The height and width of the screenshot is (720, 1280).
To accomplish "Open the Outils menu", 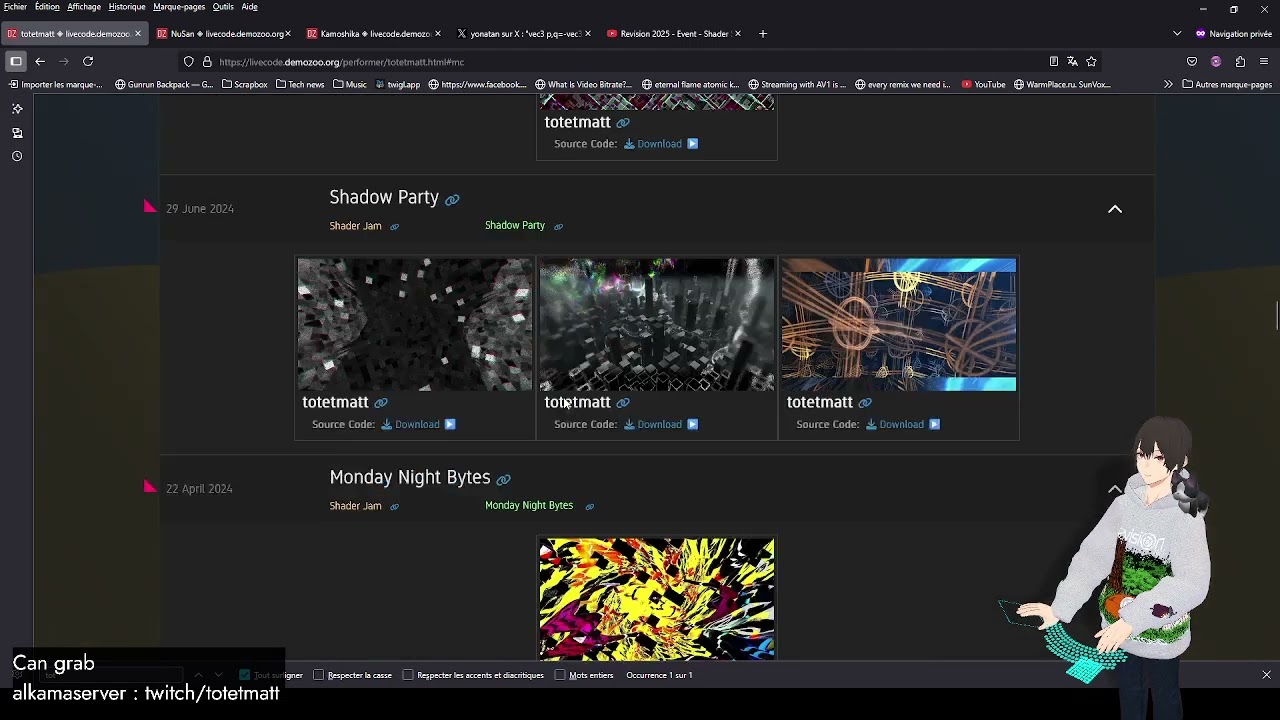I will coord(223,7).
